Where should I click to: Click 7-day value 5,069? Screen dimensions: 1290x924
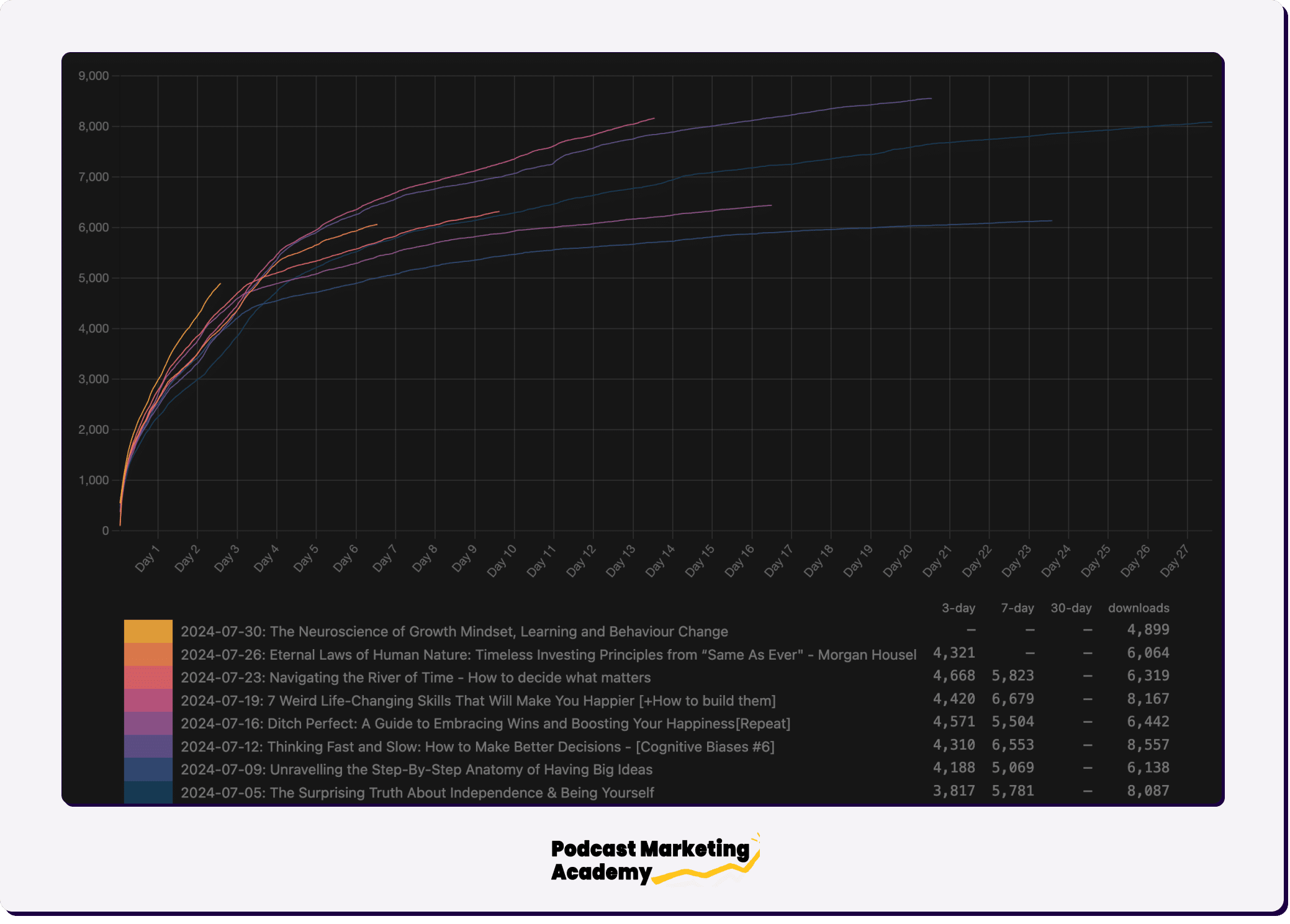coord(1013,768)
